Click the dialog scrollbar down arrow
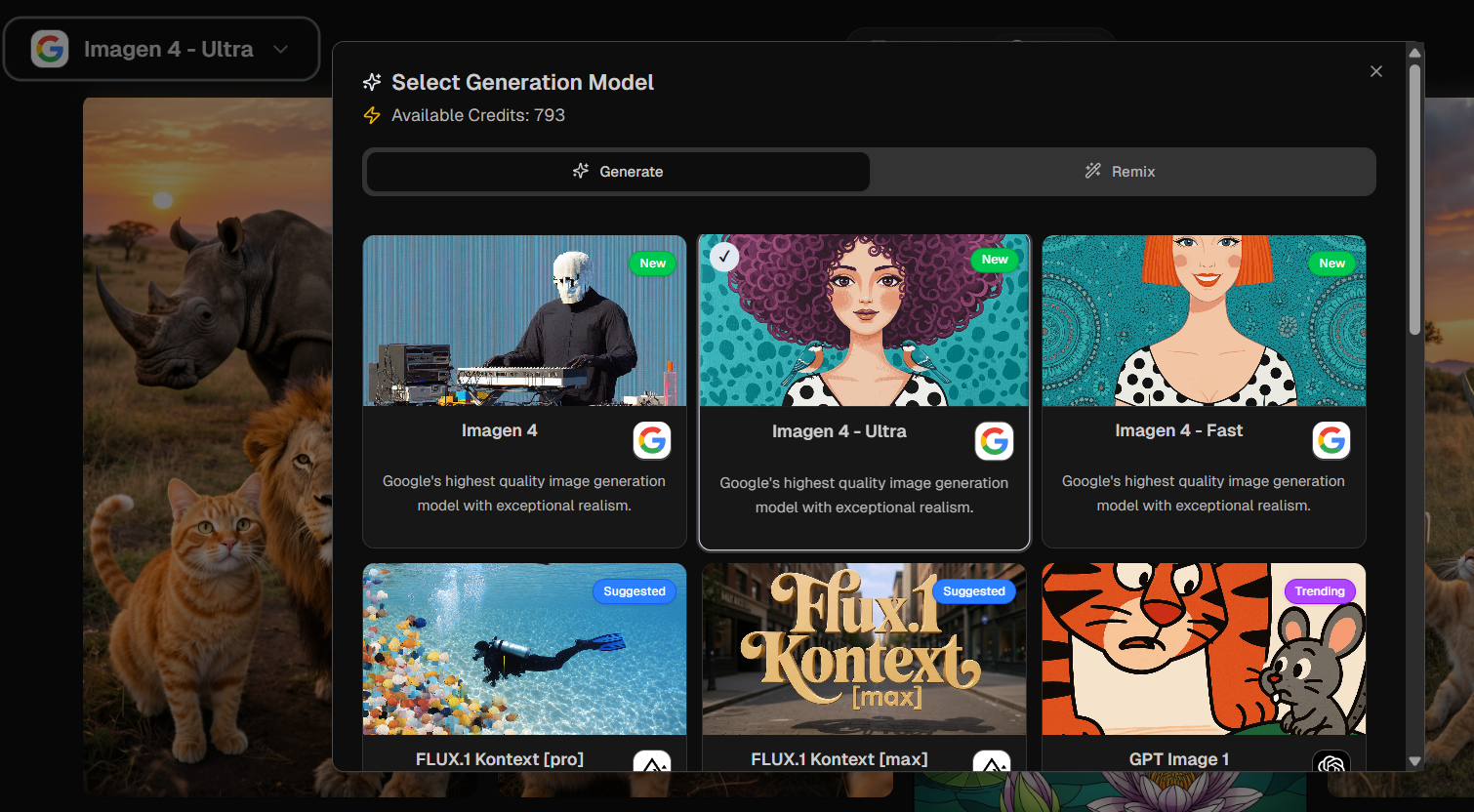Screen dimensions: 1474x812 pyautogui.click(x=1414, y=761)
